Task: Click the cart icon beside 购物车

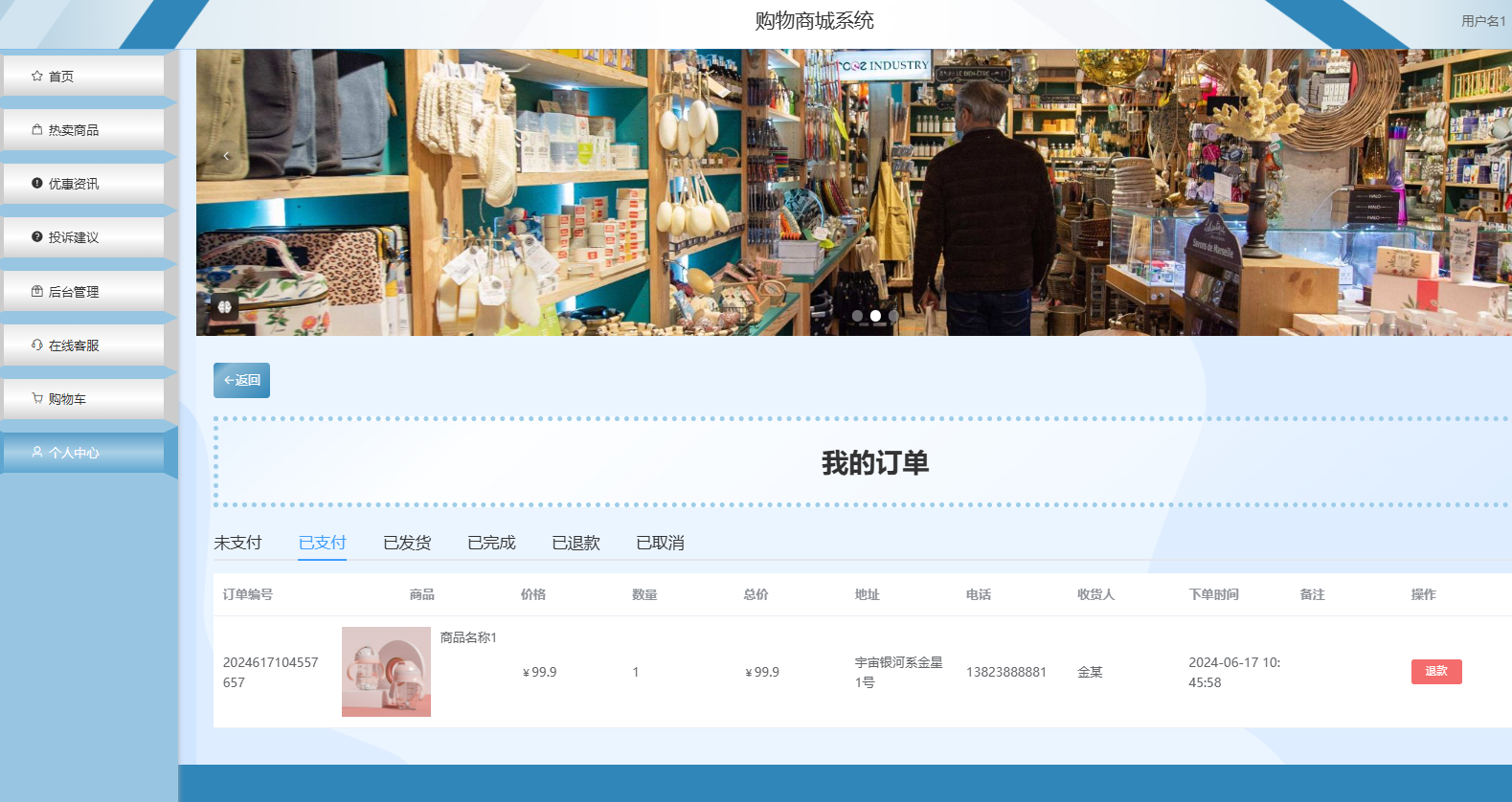Action: point(36,398)
